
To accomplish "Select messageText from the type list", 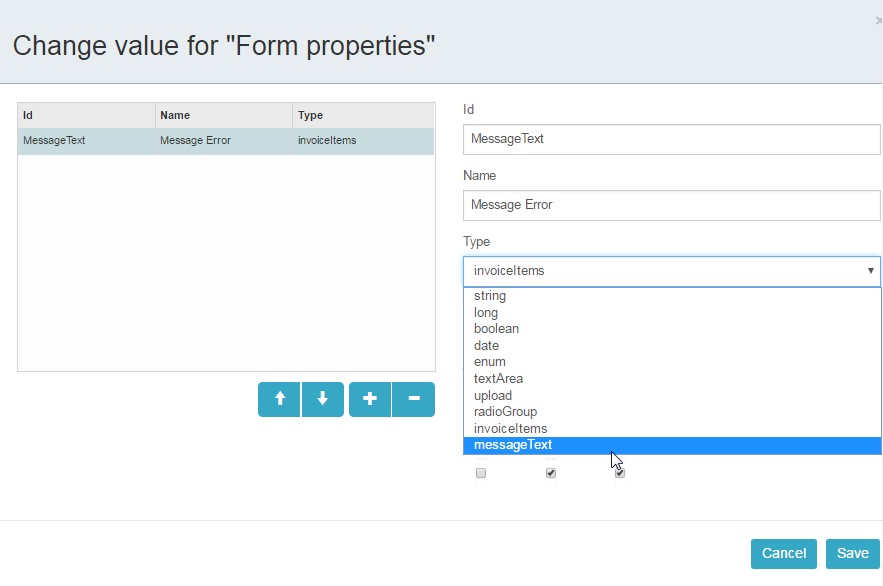I will (x=513, y=445).
